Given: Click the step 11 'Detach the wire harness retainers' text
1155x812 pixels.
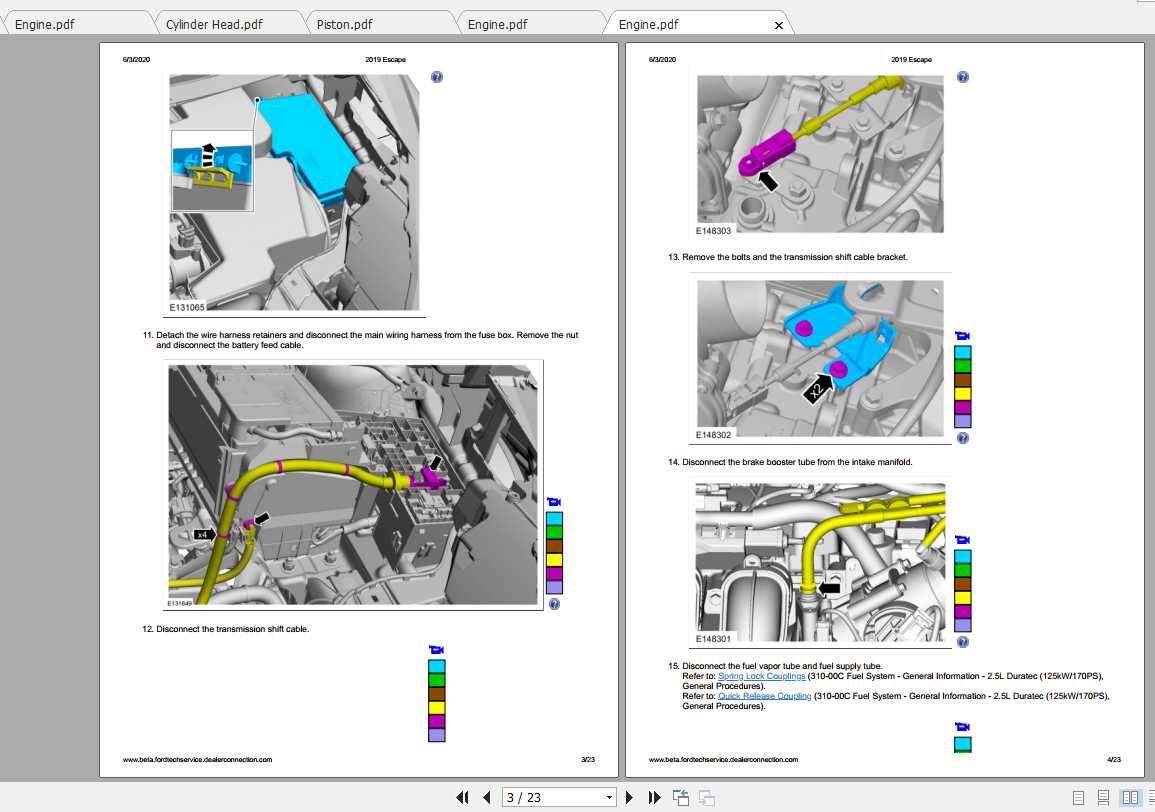Looking at the screenshot, I should click(x=367, y=340).
